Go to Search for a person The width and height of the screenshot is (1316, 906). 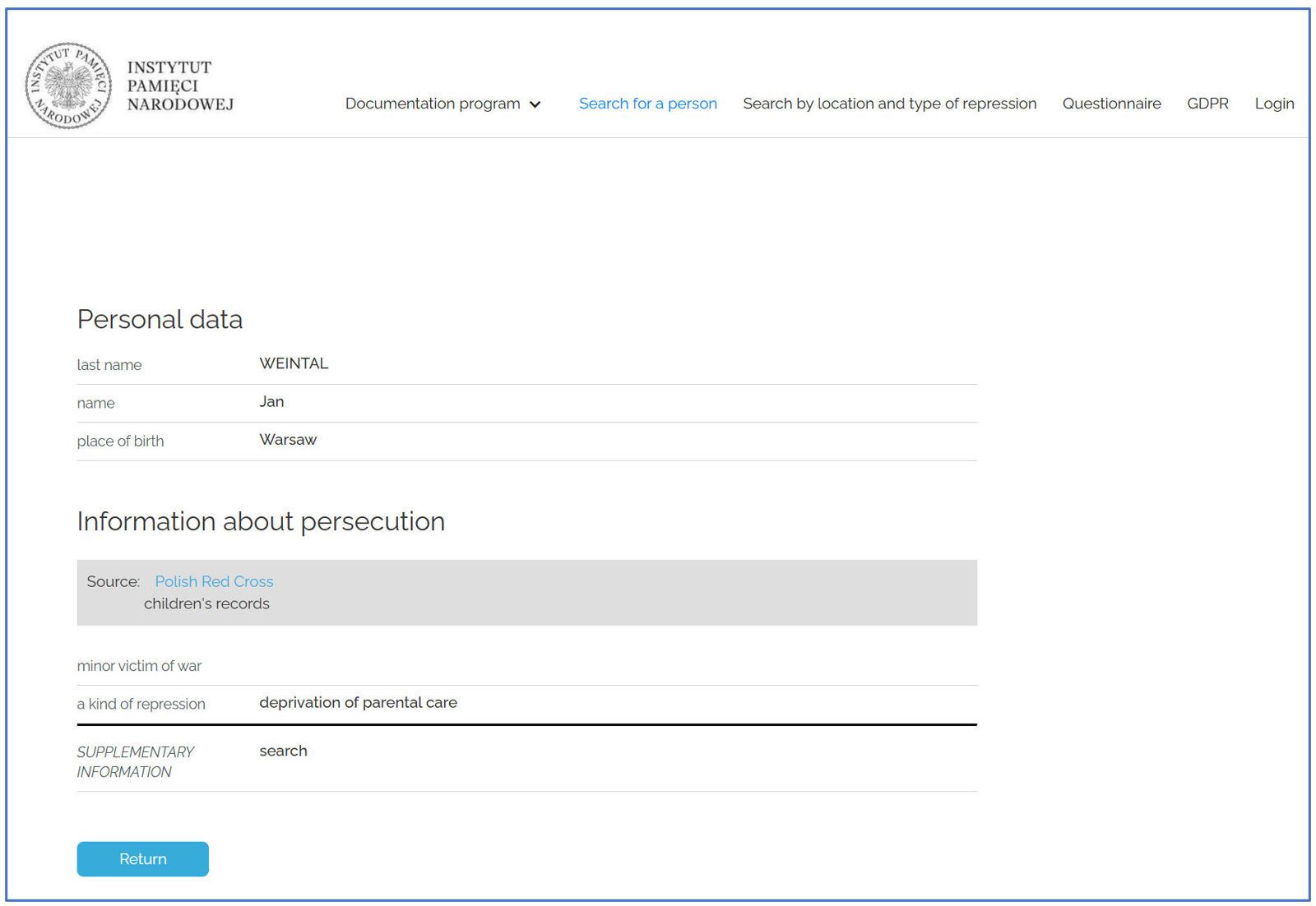pos(647,104)
